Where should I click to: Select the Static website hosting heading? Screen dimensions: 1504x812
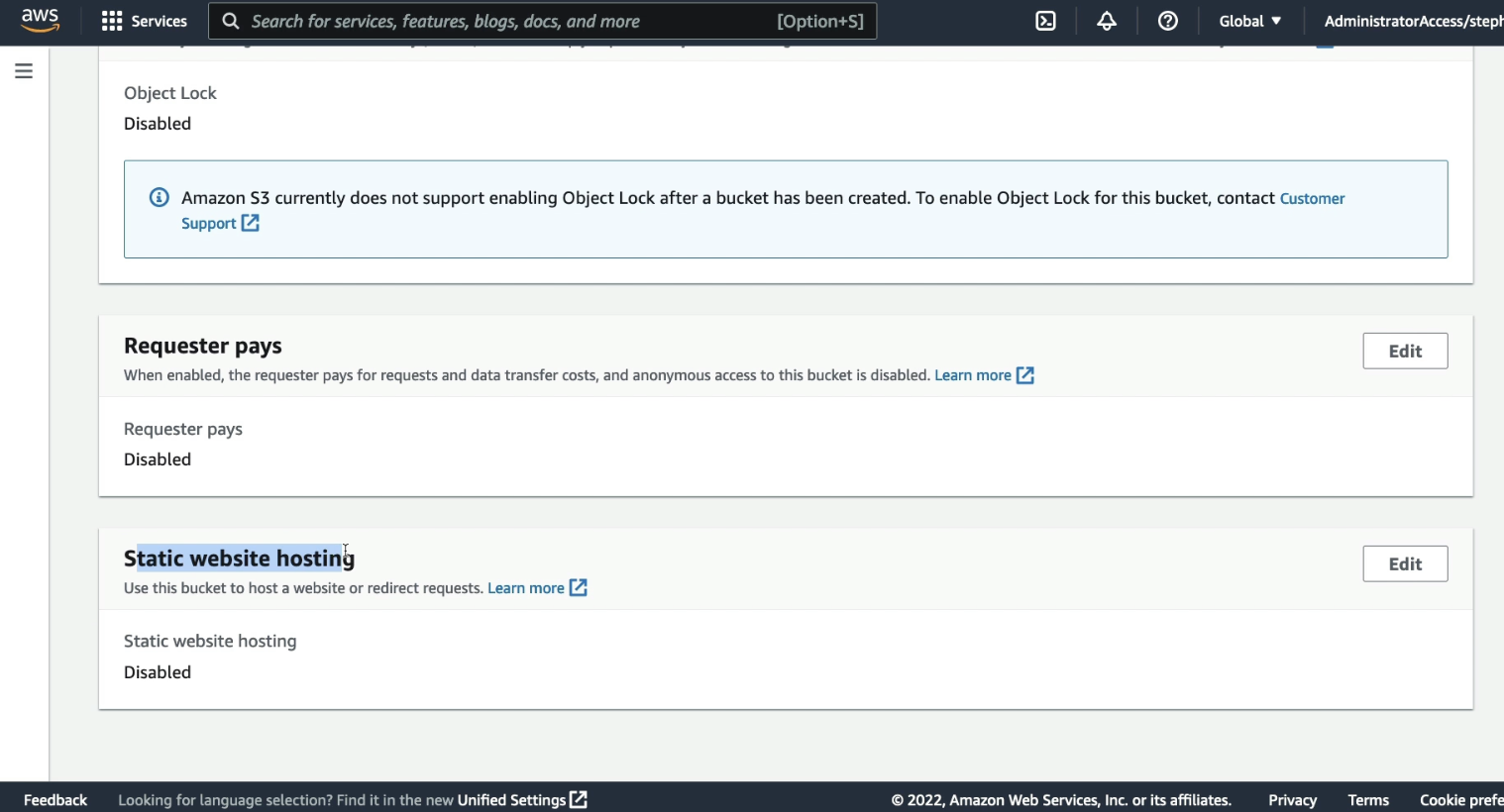[x=239, y=558]
